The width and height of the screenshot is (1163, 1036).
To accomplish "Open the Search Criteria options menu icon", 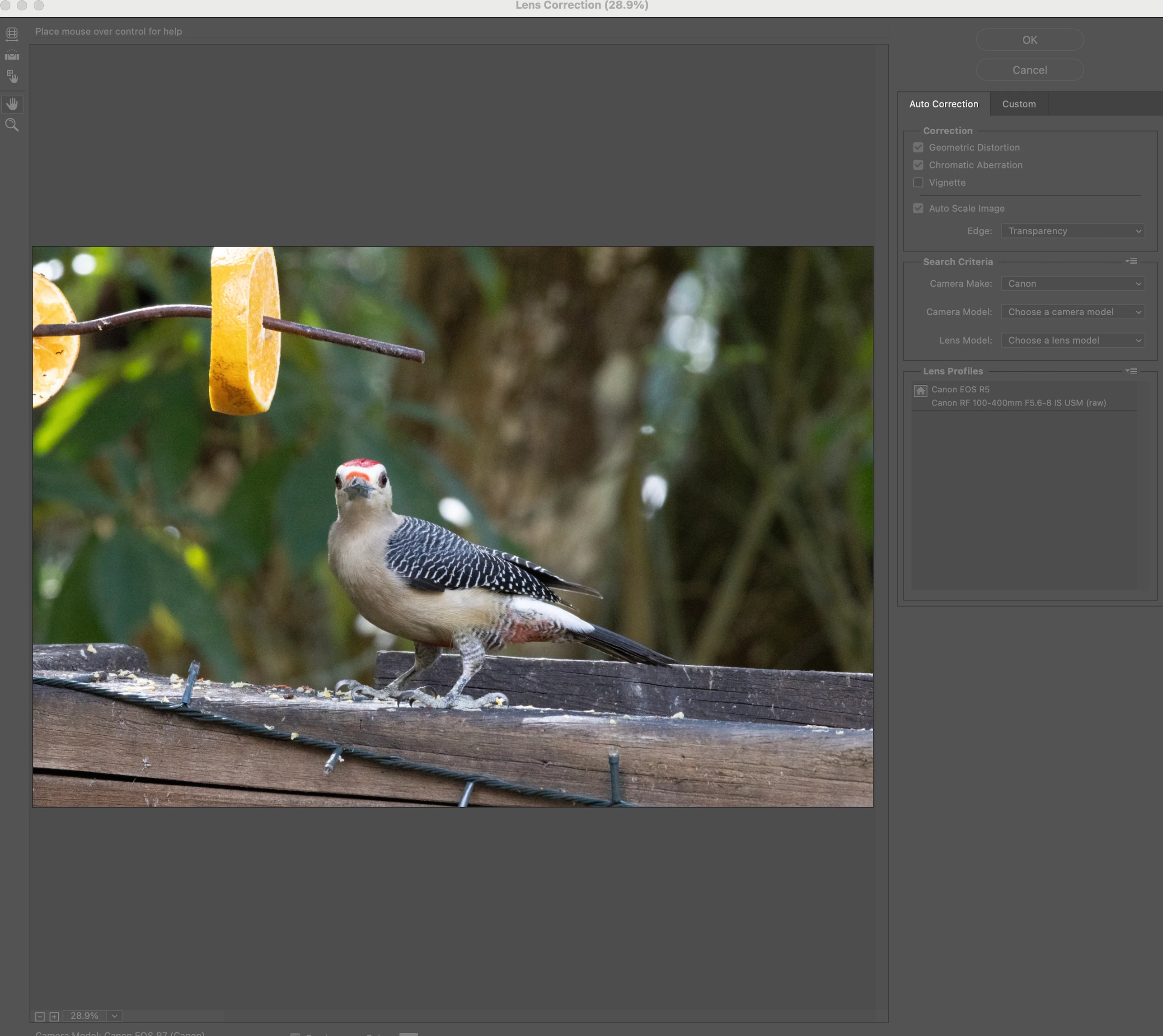I will point(1131,261).
